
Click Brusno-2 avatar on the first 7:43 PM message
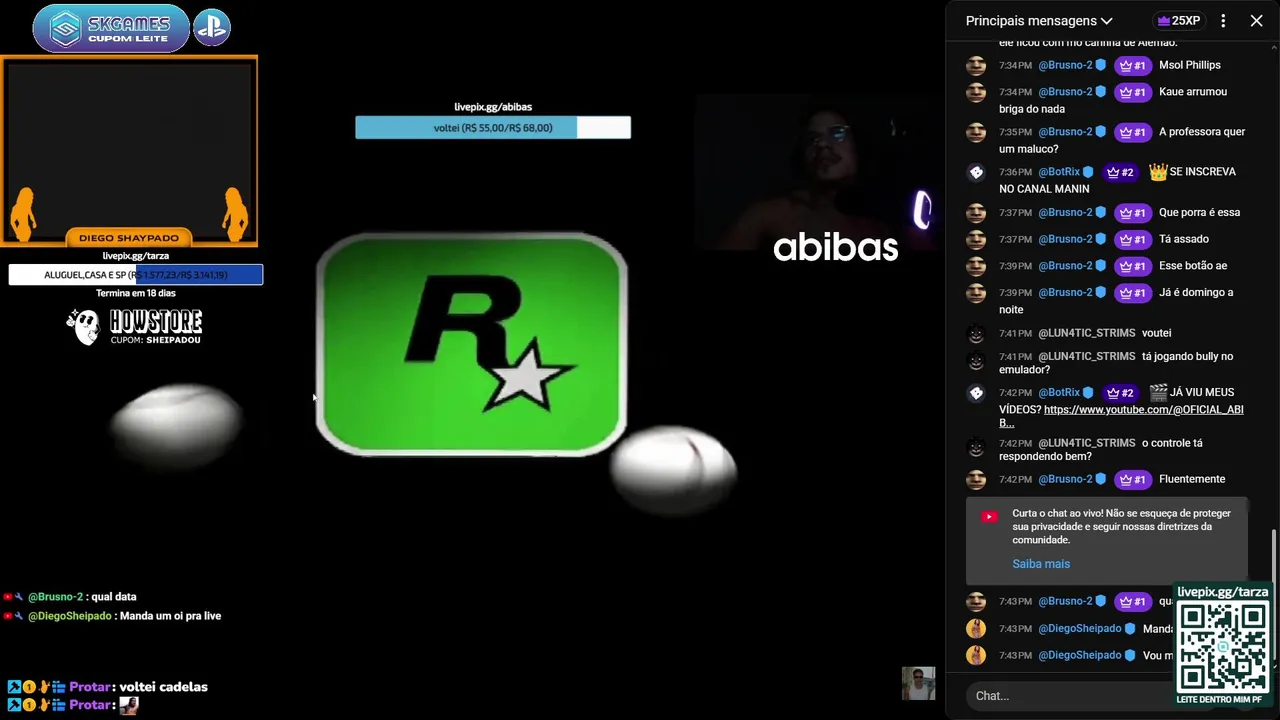(976, 602)
